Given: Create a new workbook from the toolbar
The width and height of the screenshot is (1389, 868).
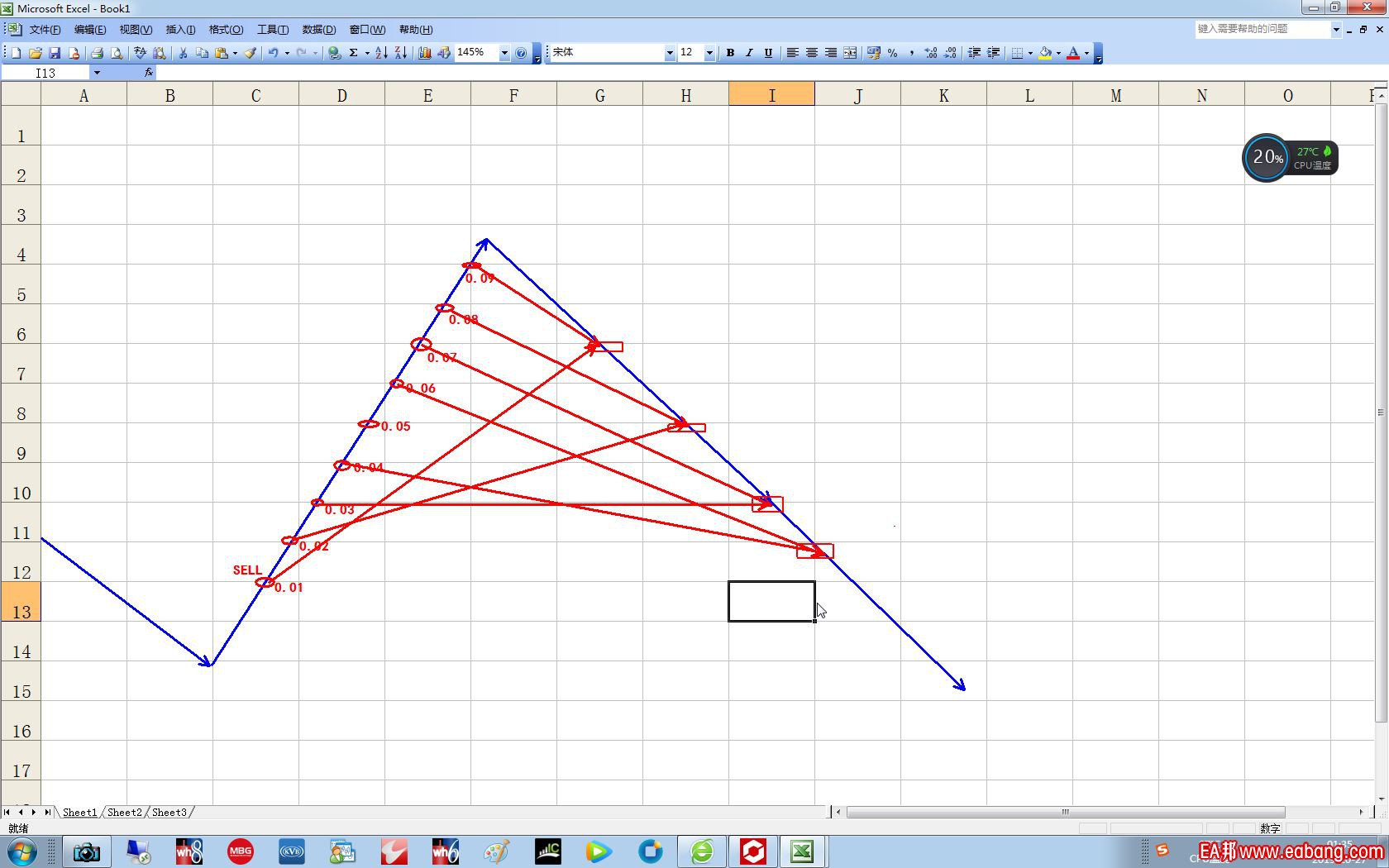Looking at the screenshot, I should pos(16,53).
